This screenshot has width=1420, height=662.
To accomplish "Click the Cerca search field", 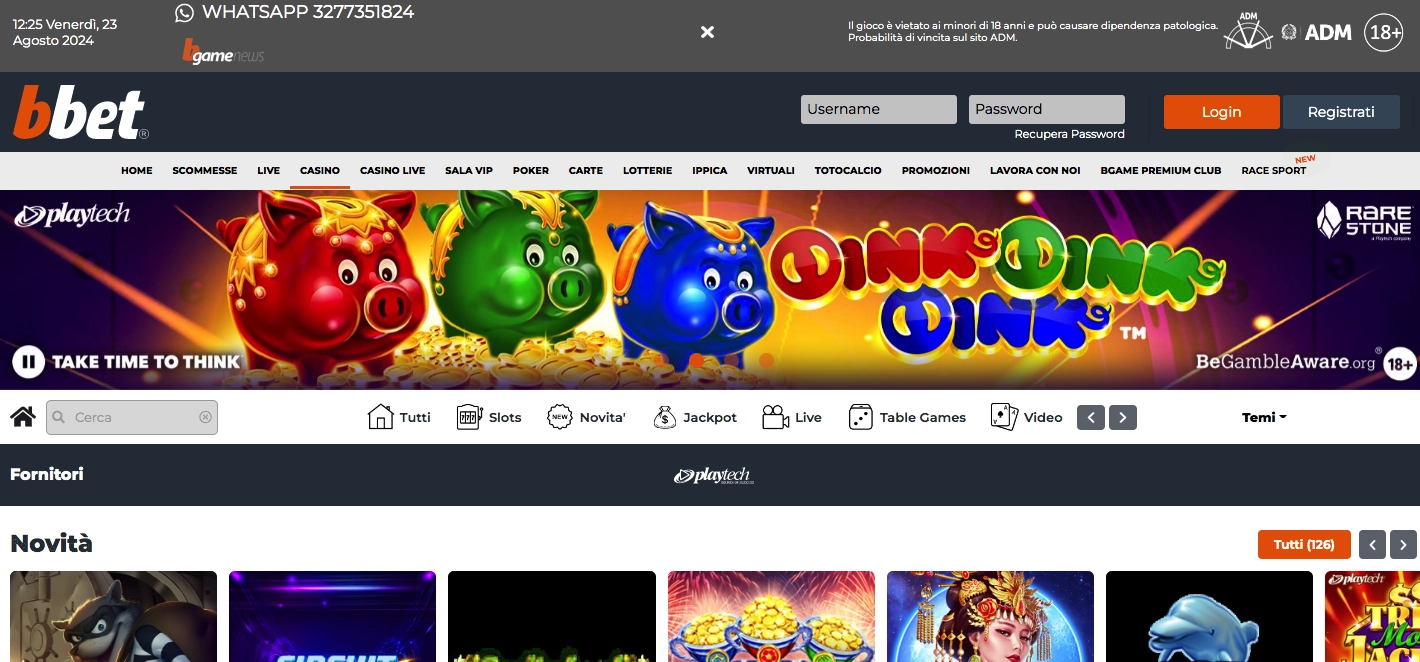I will coord(132,417).
